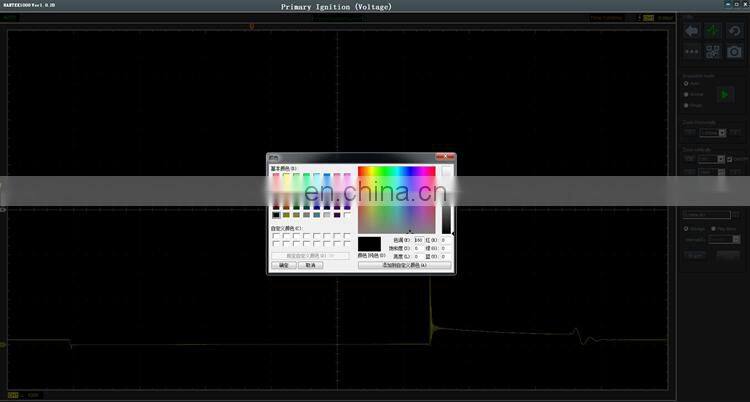This screenshot has height=402, width=750.
Task: Select the Normal acquisition mode radio button
Action: [x=685, y=94]
